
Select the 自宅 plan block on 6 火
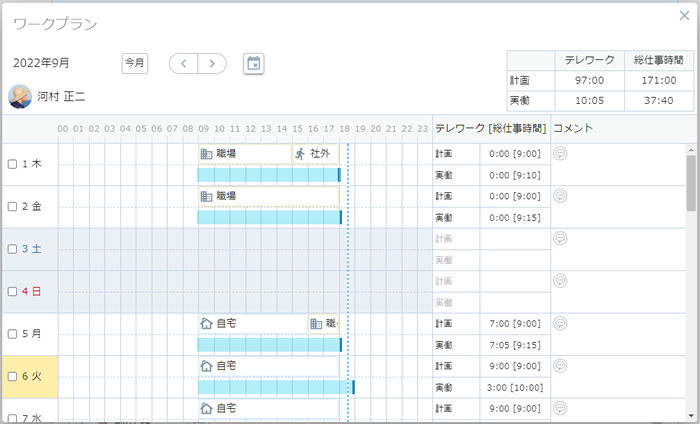268,366
